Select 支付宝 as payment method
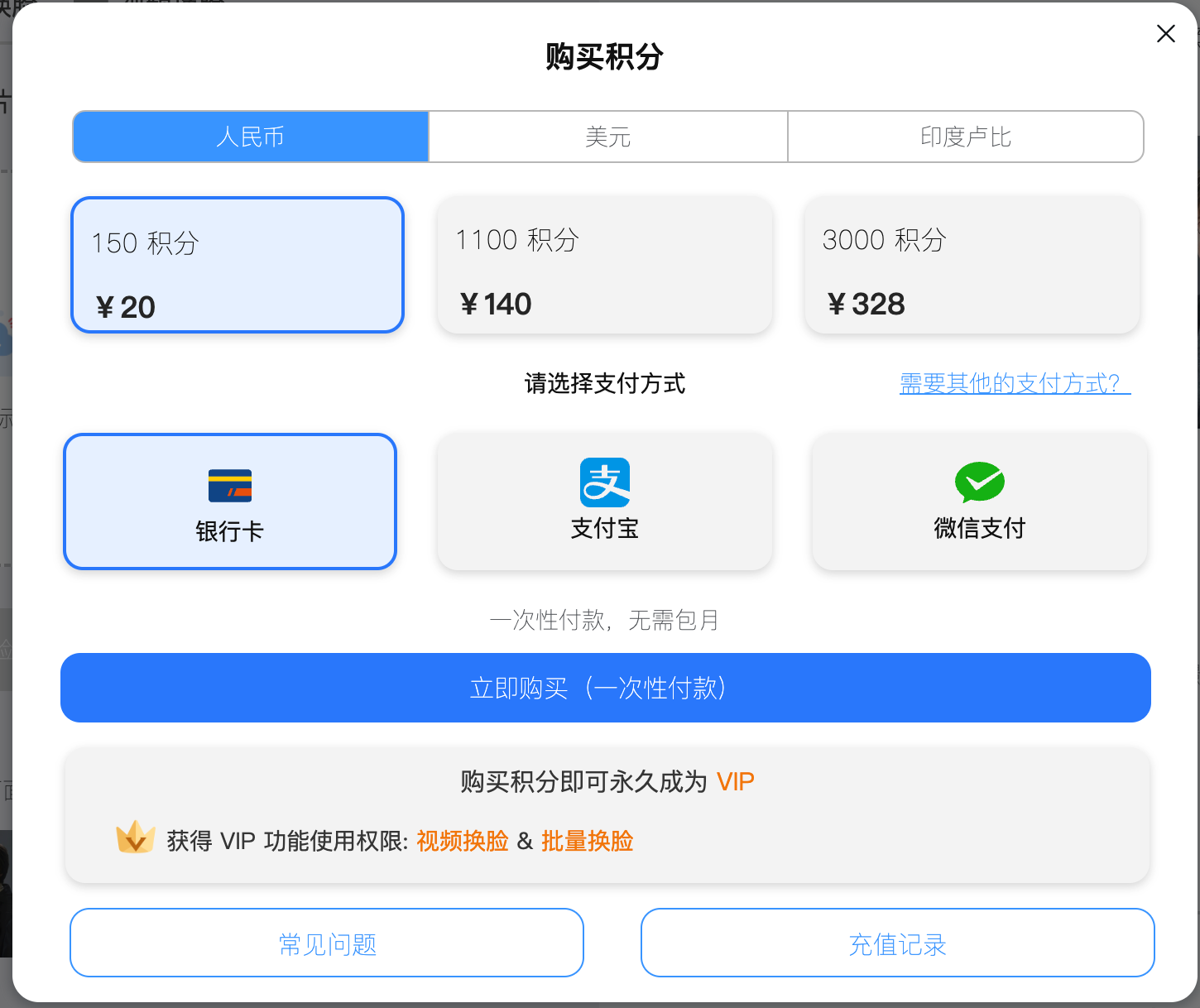 (x=605, y=502)
